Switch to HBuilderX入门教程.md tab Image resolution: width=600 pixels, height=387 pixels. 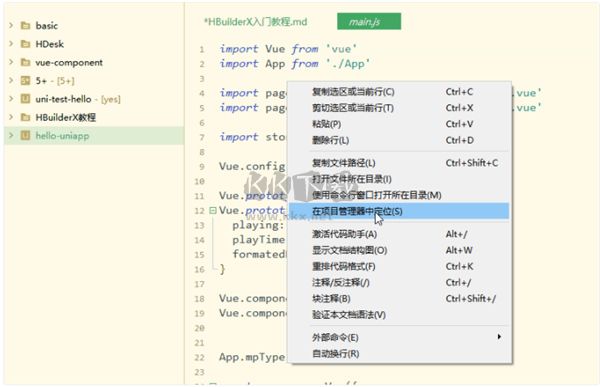click(x=256, y=22)
